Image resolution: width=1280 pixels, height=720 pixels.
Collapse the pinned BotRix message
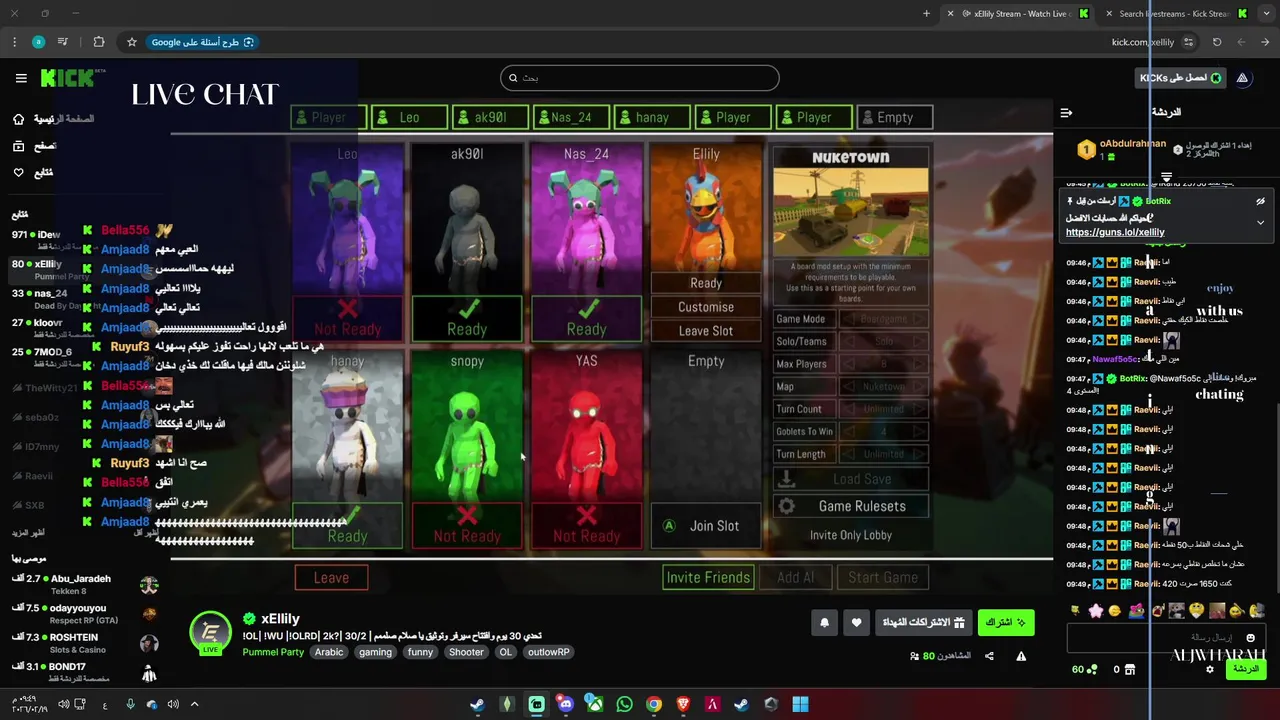click(1260, 222)
